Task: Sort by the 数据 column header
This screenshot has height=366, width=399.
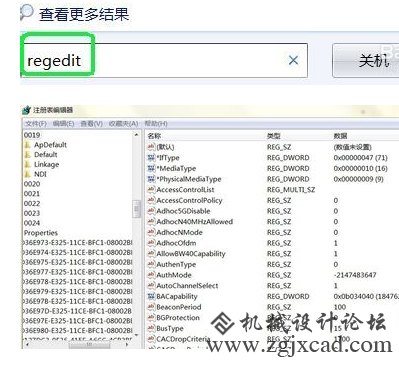Action: tap(340, 136)
